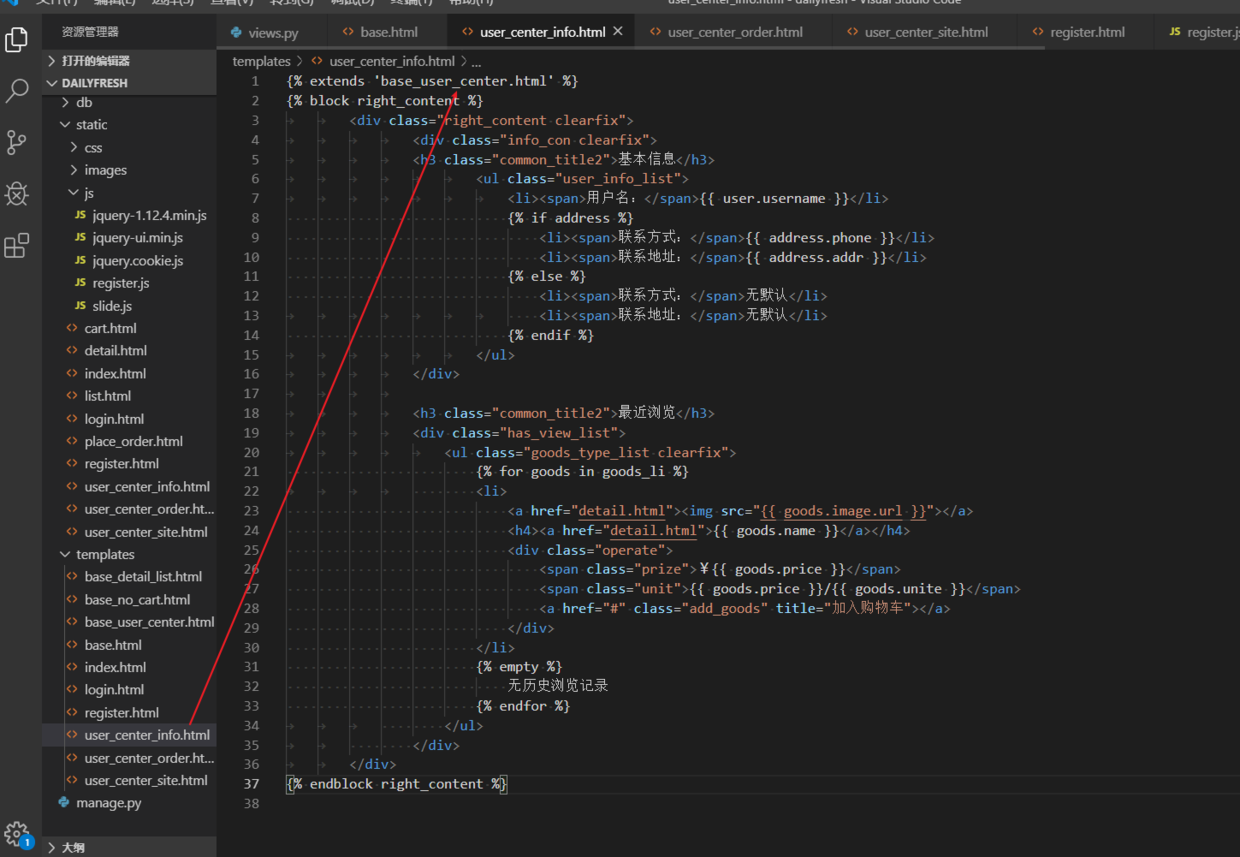
Task: Open the Source Control view
Action: click(17, 142)
